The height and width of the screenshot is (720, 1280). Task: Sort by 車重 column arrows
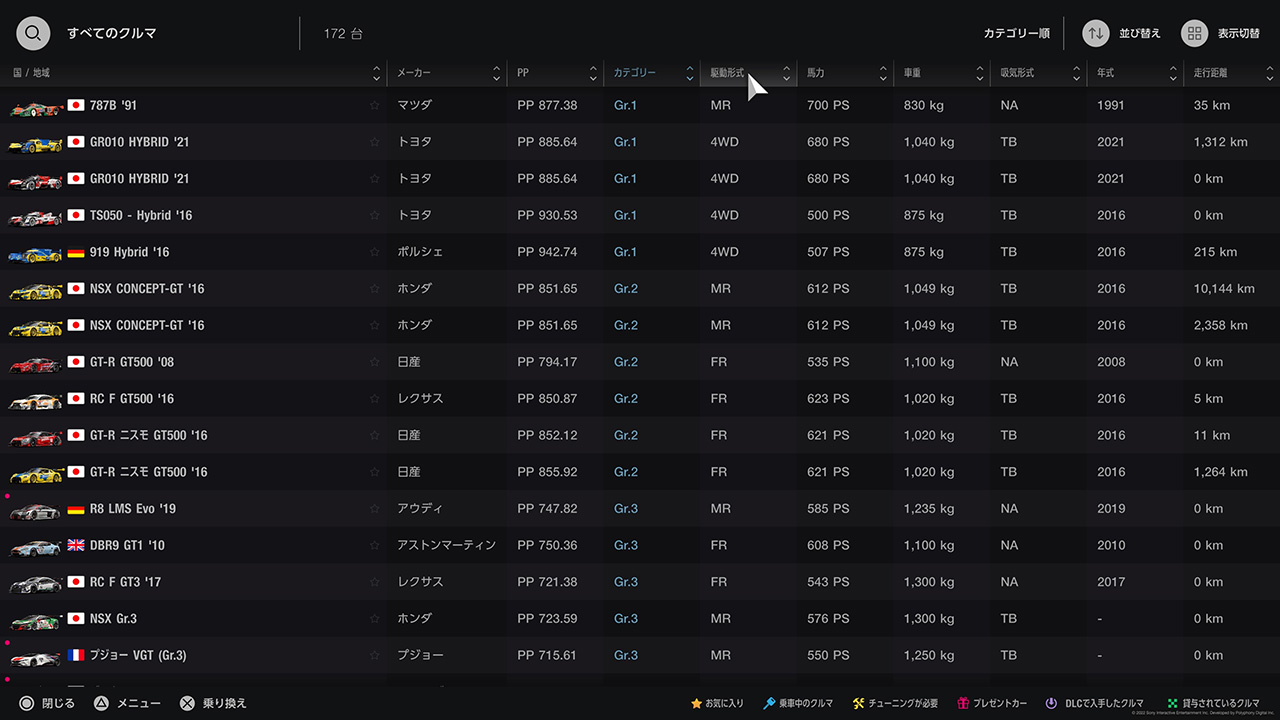(x=979, y=73)
